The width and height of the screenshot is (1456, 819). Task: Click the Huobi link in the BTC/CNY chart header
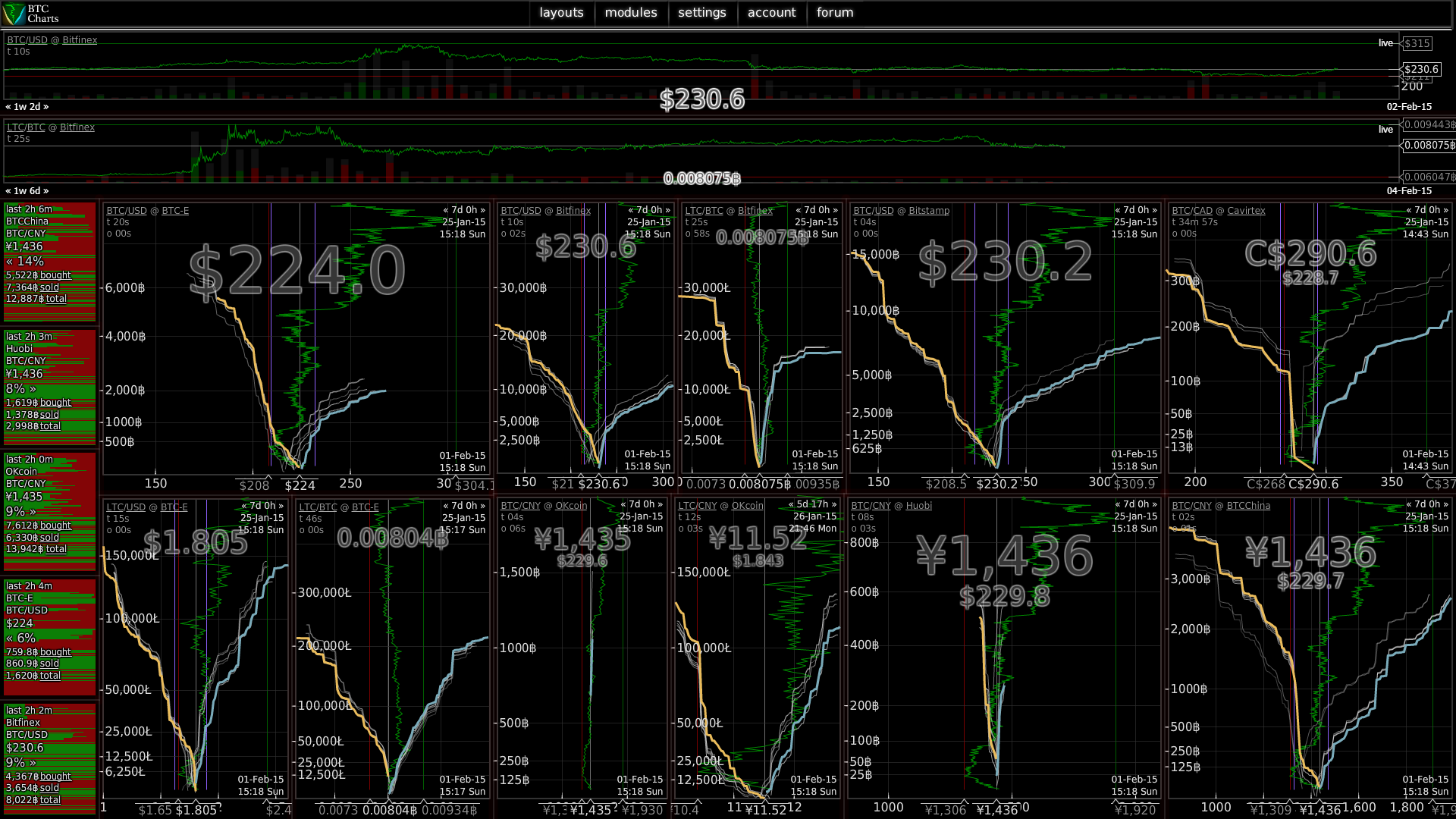coord(918,506)
